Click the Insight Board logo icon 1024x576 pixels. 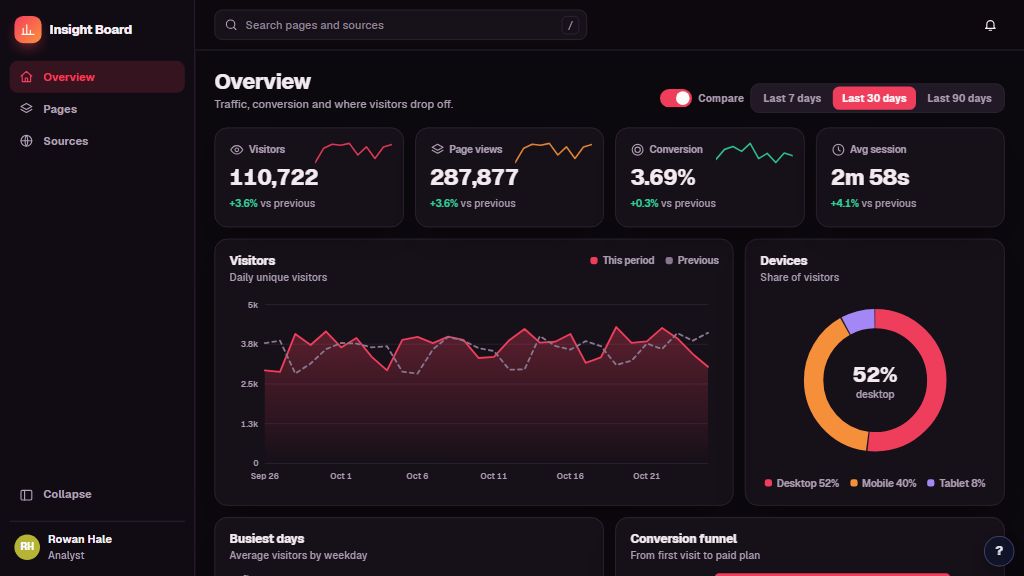[x=27, y=29]
